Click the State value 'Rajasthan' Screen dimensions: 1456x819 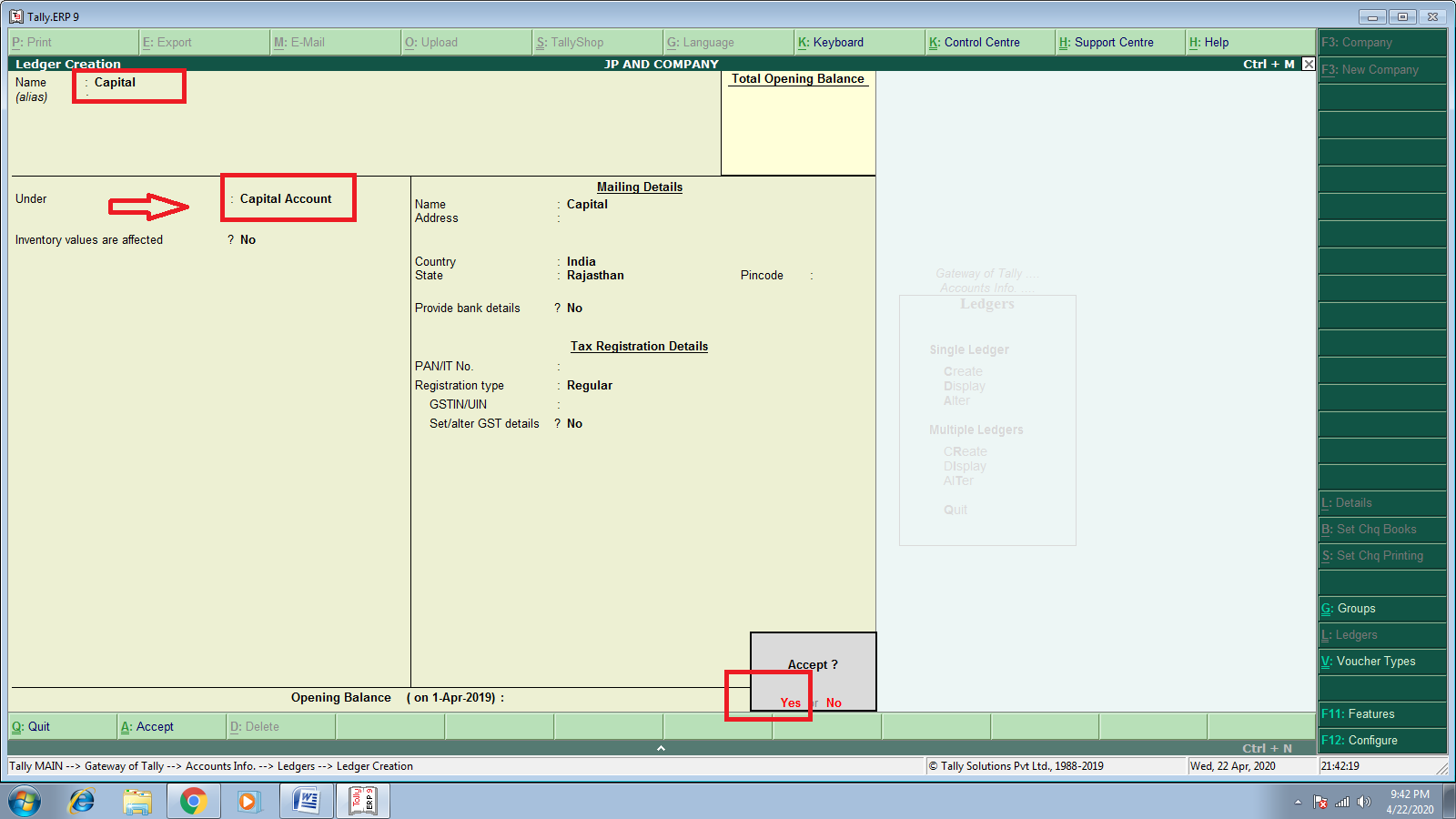pos(595,275)
